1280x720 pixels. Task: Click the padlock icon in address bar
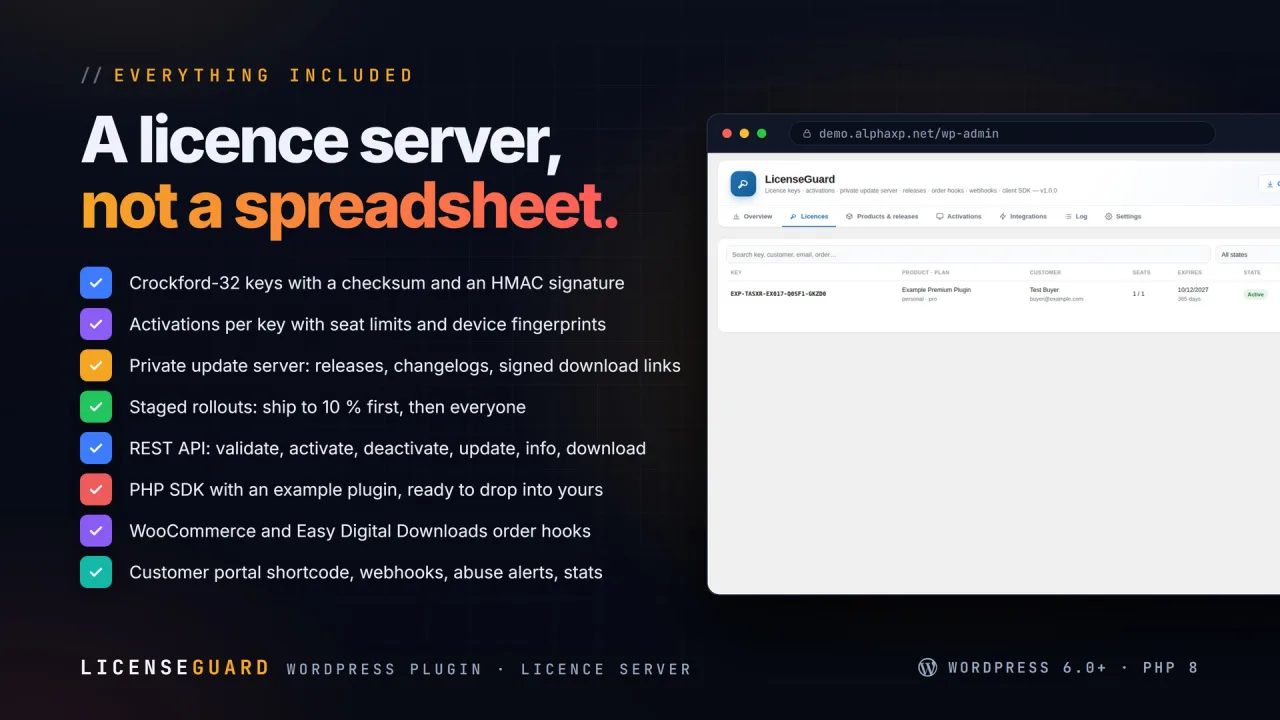(807, 134)
